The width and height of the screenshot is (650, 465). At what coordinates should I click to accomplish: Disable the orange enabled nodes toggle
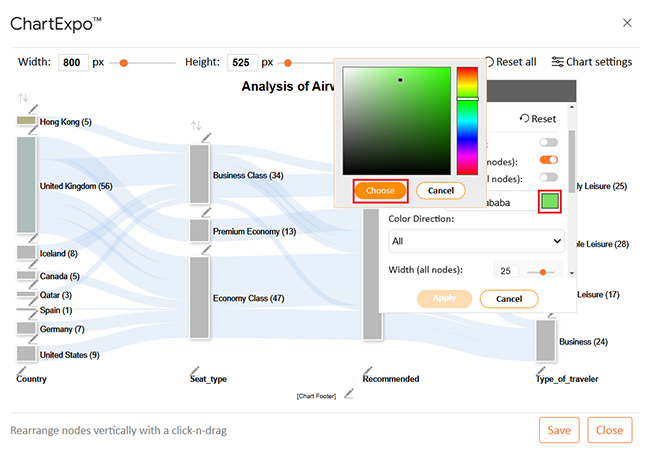point(548,160)
